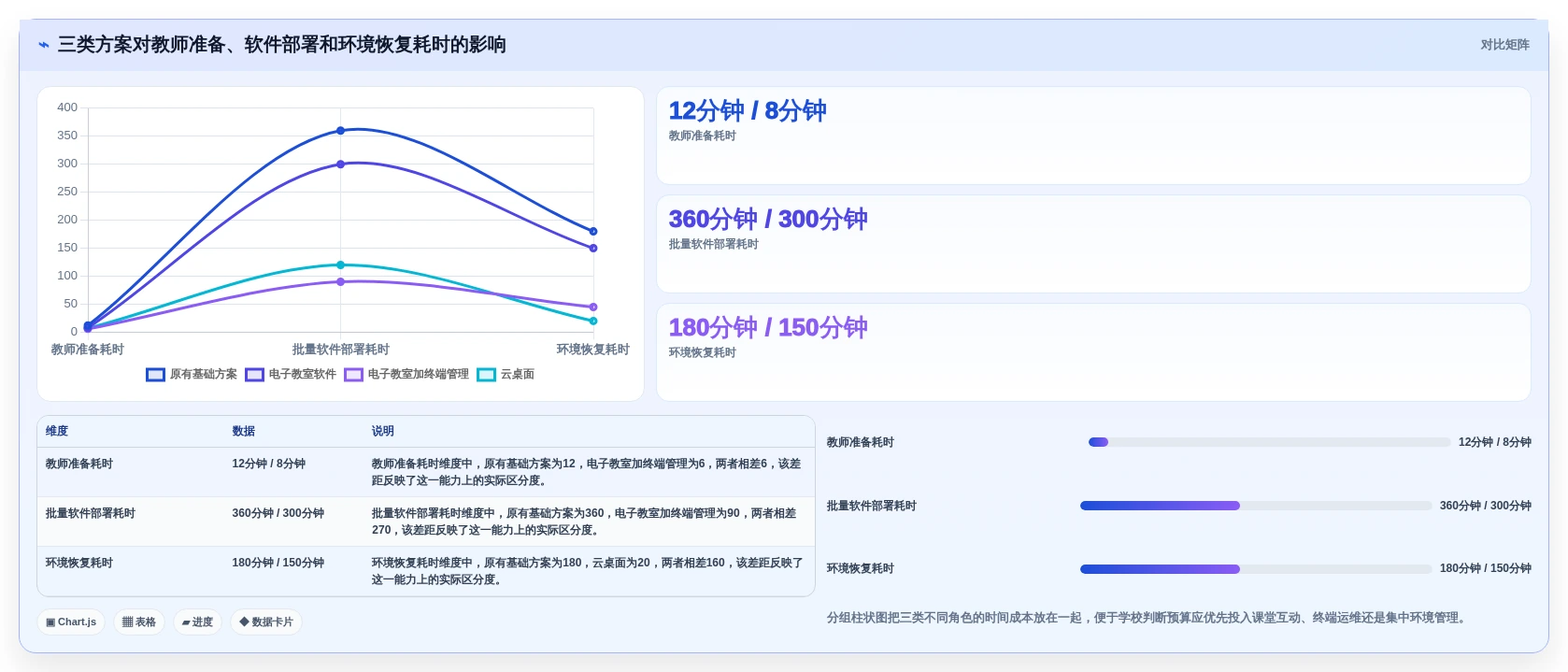Click the 原有基础方案 legend label

pyautogui.click(x=204, y=374)
